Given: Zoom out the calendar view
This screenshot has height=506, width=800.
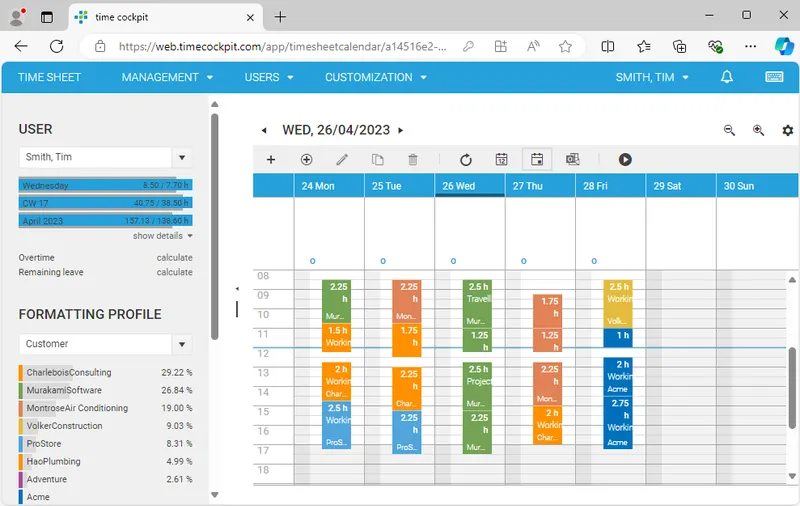Looking at the screenshot, I should click(x=729, y=131).
